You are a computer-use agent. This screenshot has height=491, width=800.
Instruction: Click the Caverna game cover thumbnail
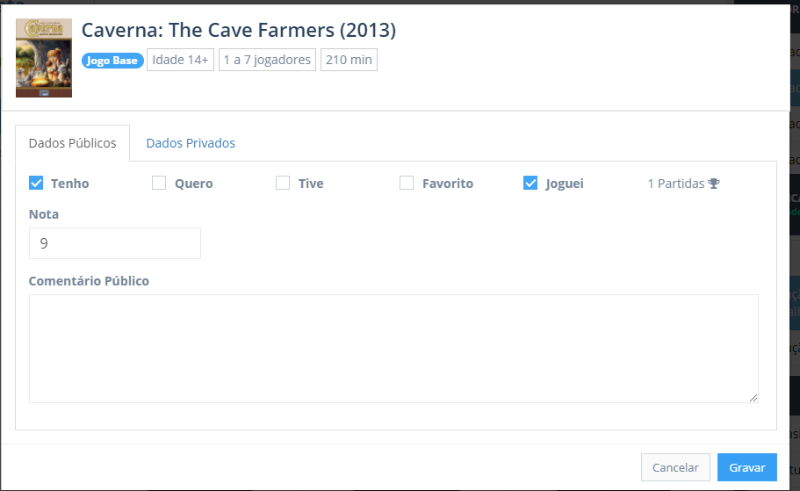point(43,58)
